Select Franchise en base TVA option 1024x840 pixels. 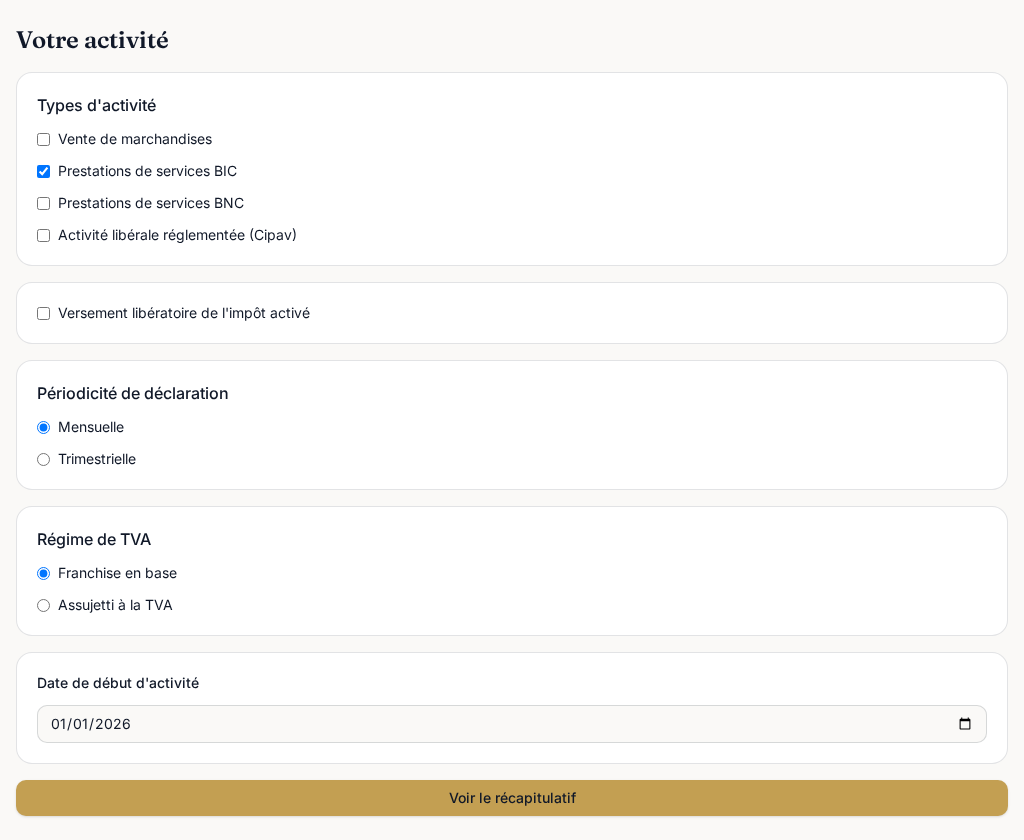click(x=44, y=573)
